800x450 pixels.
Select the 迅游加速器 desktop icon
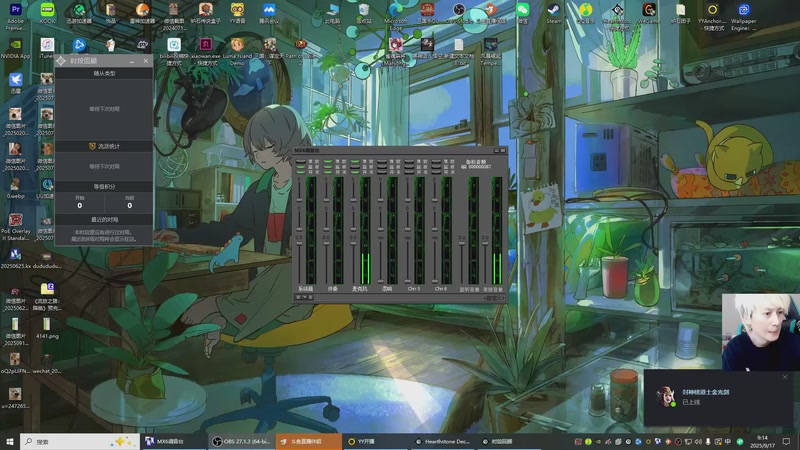click(x=79, y=14)
